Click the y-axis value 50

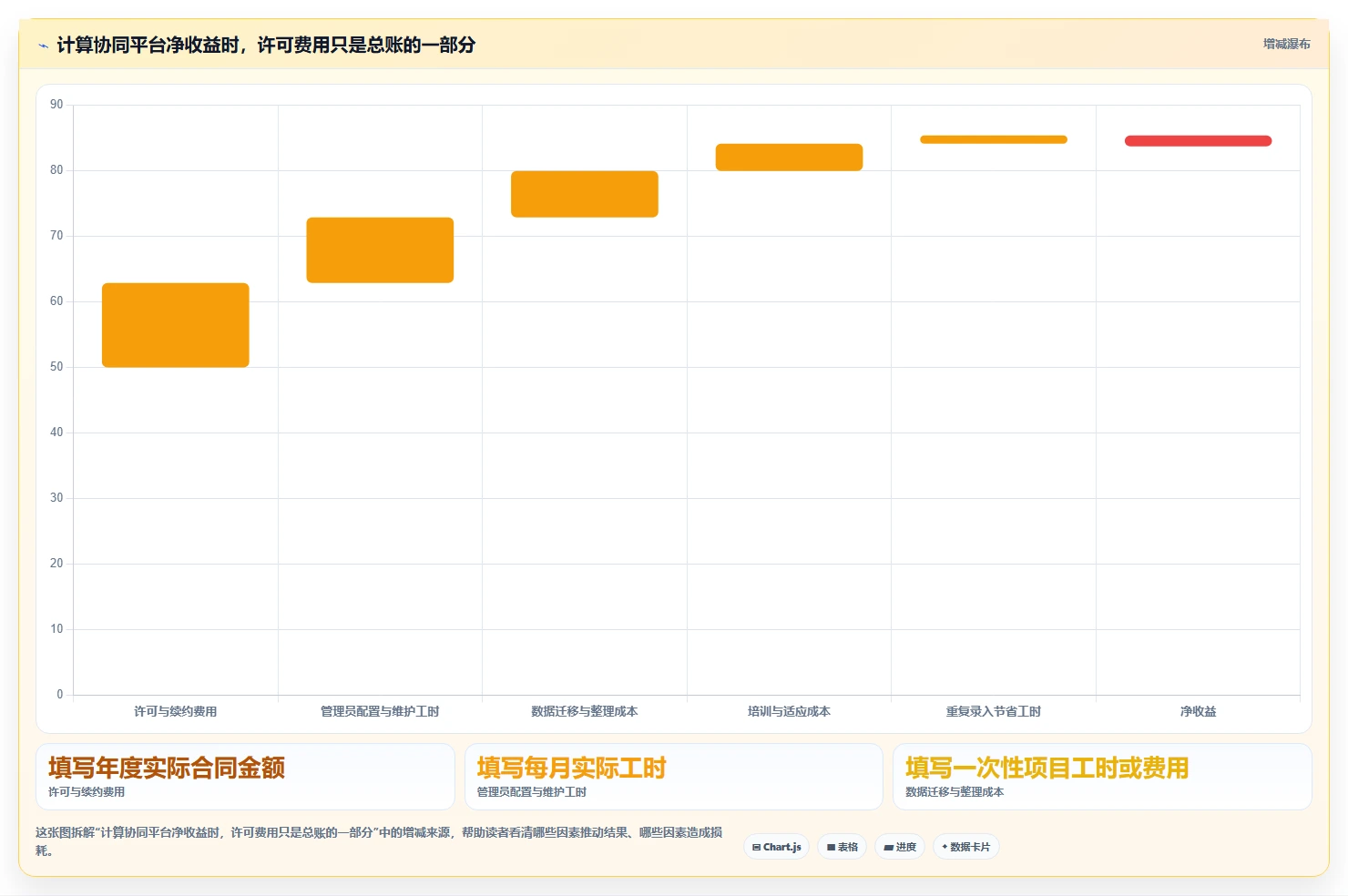(56, 367)
